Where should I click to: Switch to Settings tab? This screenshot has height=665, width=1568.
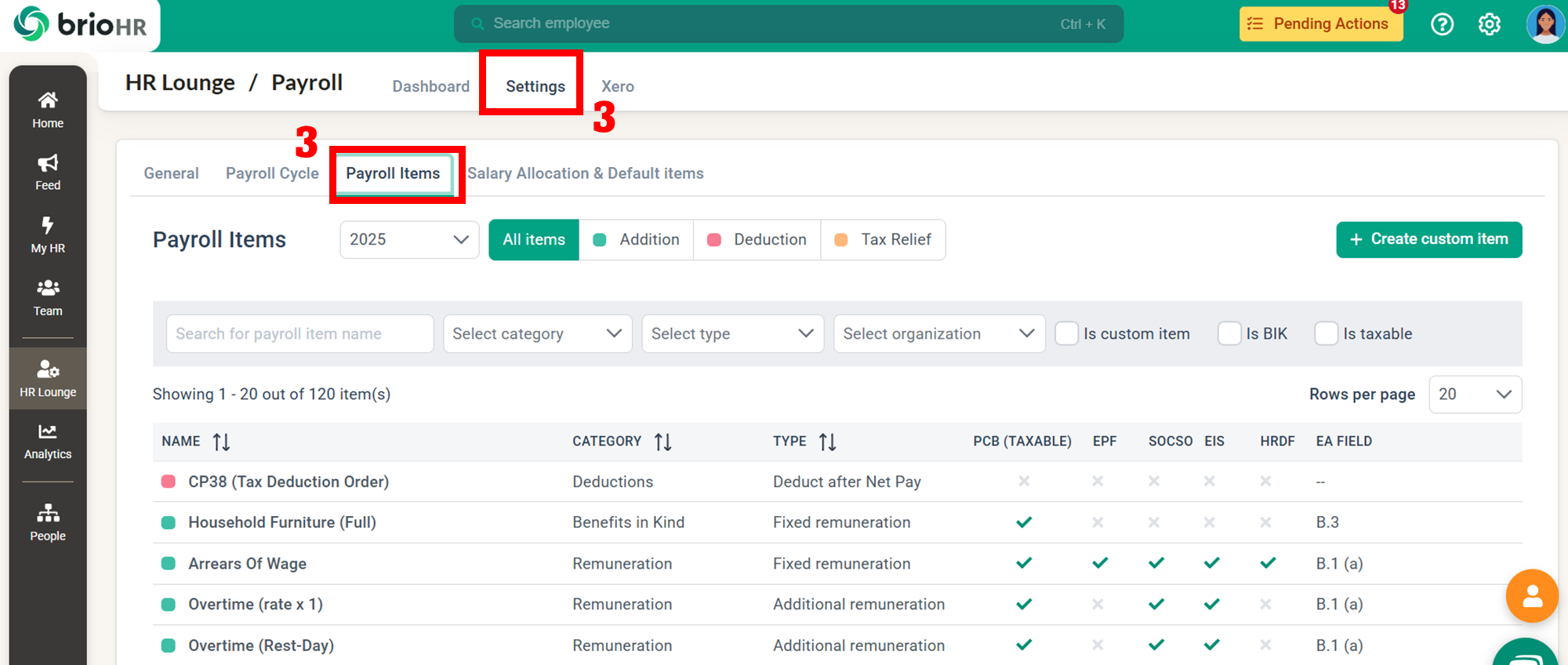click(535, 86)
